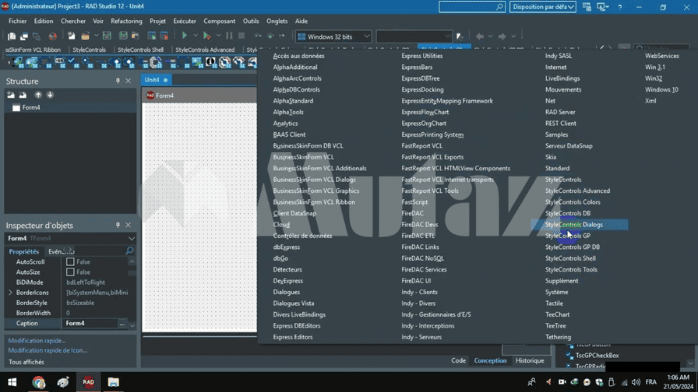Image resolution: width=698 pixels, height=392 pixels.
Task: Click the Caption value field Form4
Action: [91, 323]
